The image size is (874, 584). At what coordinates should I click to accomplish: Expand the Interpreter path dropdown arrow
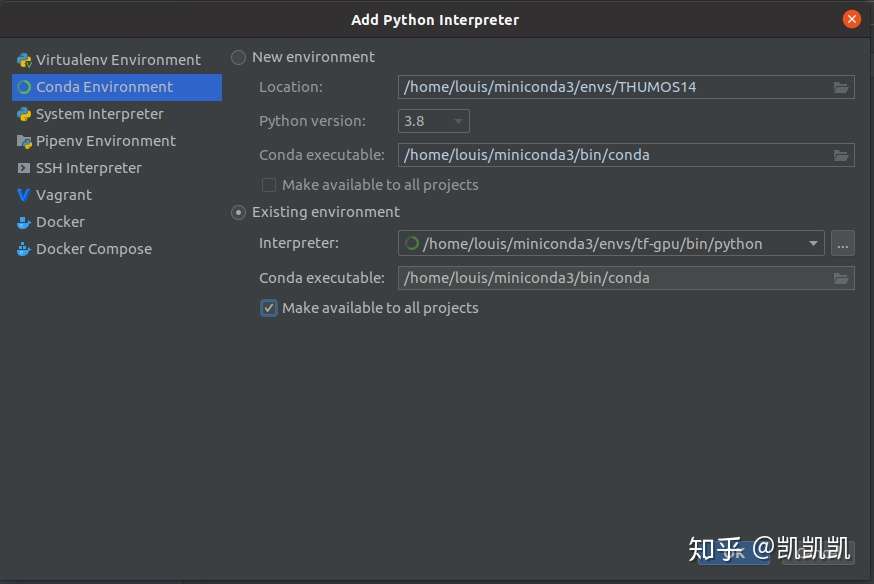(813, 244)
